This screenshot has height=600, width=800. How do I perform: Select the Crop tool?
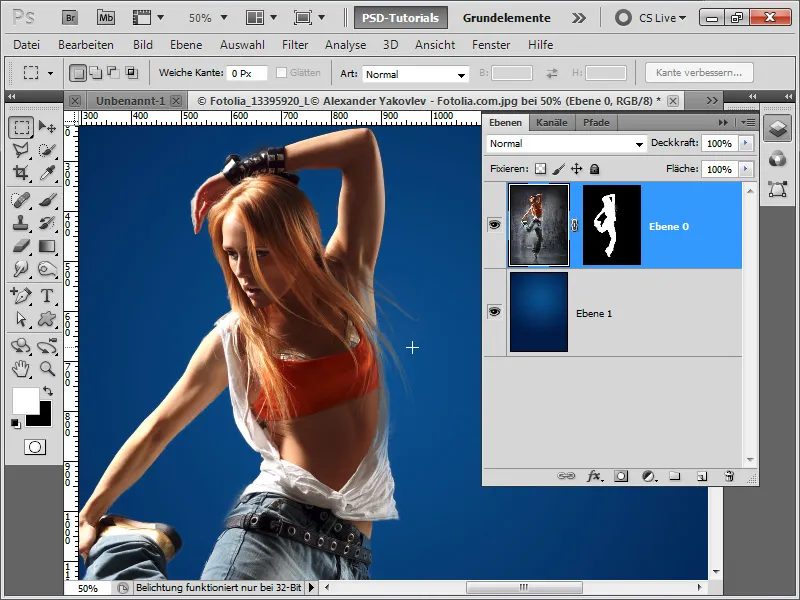21,172
